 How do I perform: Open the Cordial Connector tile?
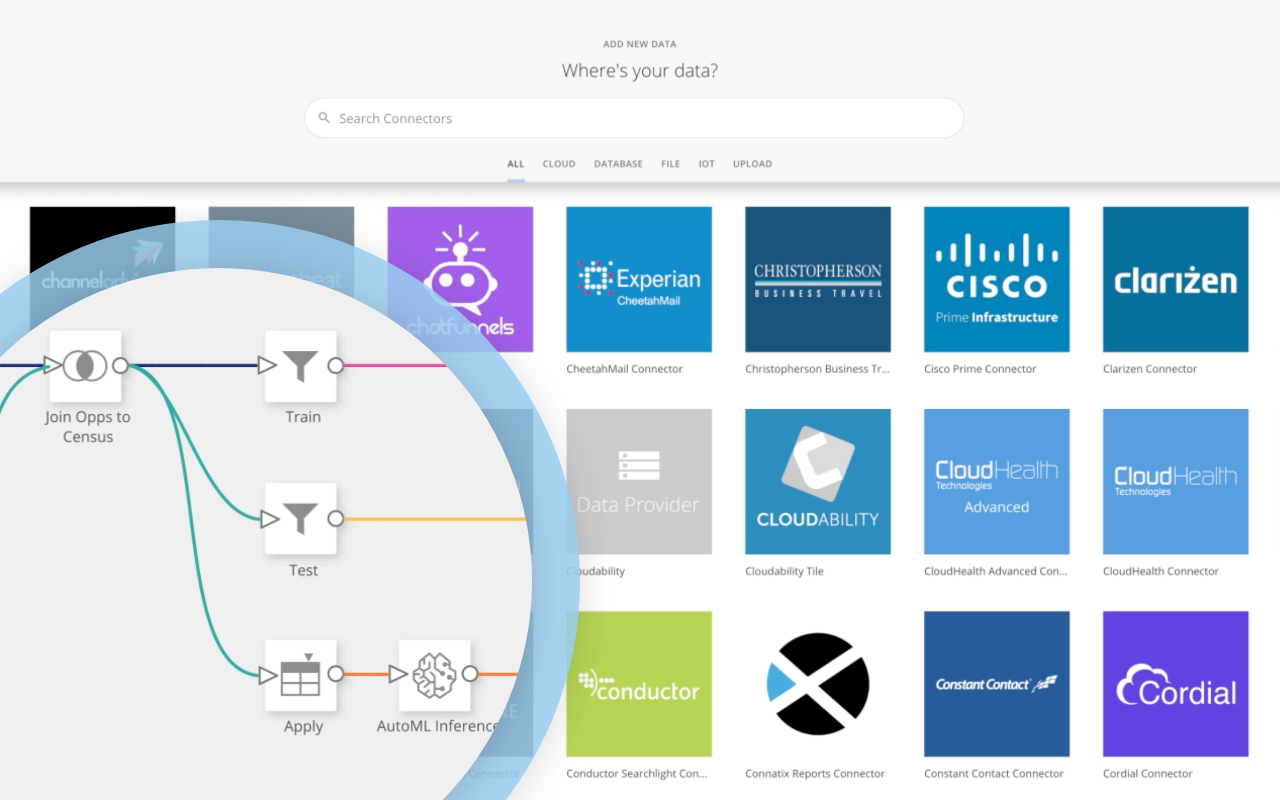point(1175,684)
